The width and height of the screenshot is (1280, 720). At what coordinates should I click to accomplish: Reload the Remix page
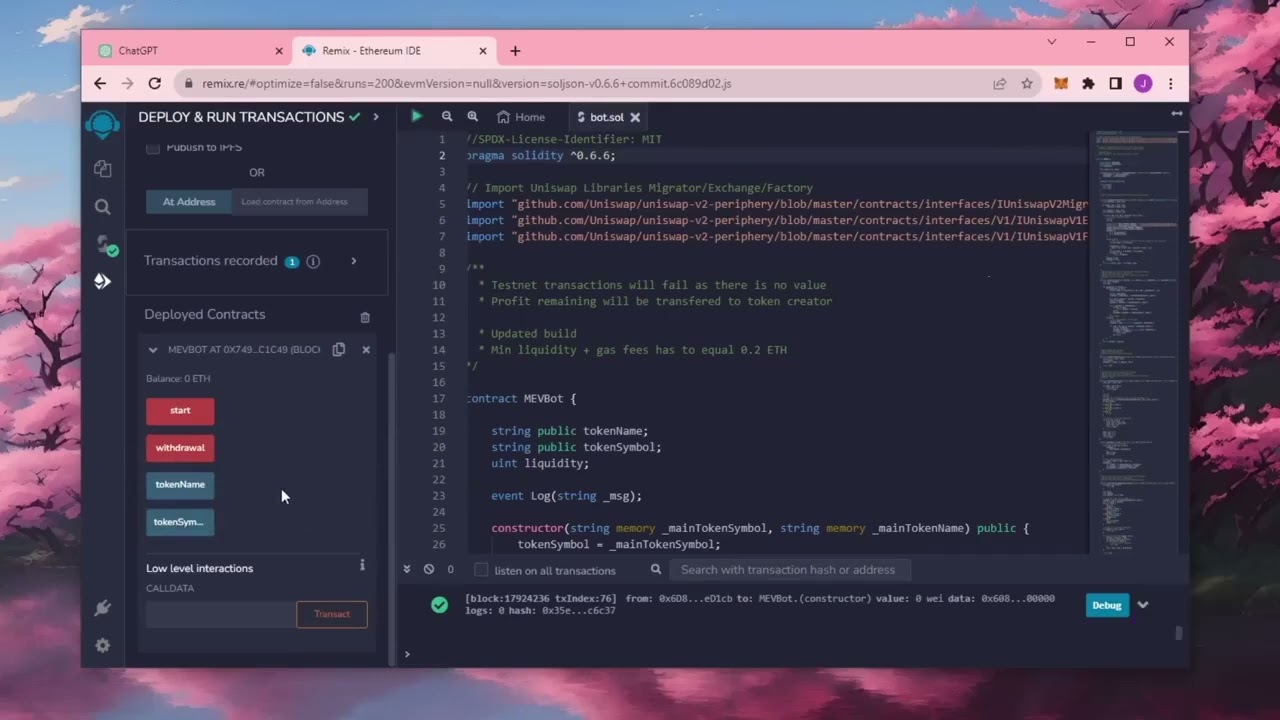(155, 84)
